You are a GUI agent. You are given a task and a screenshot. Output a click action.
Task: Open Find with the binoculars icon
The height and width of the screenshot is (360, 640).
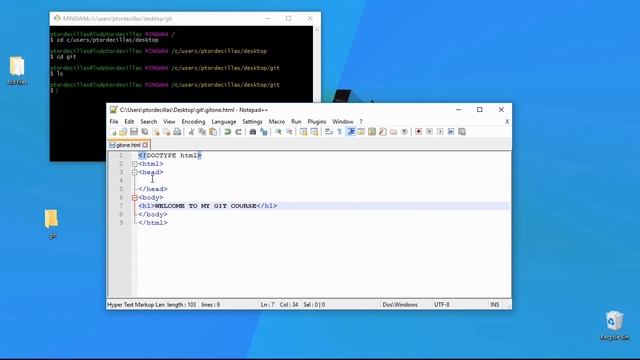click(x=253, y=132)
